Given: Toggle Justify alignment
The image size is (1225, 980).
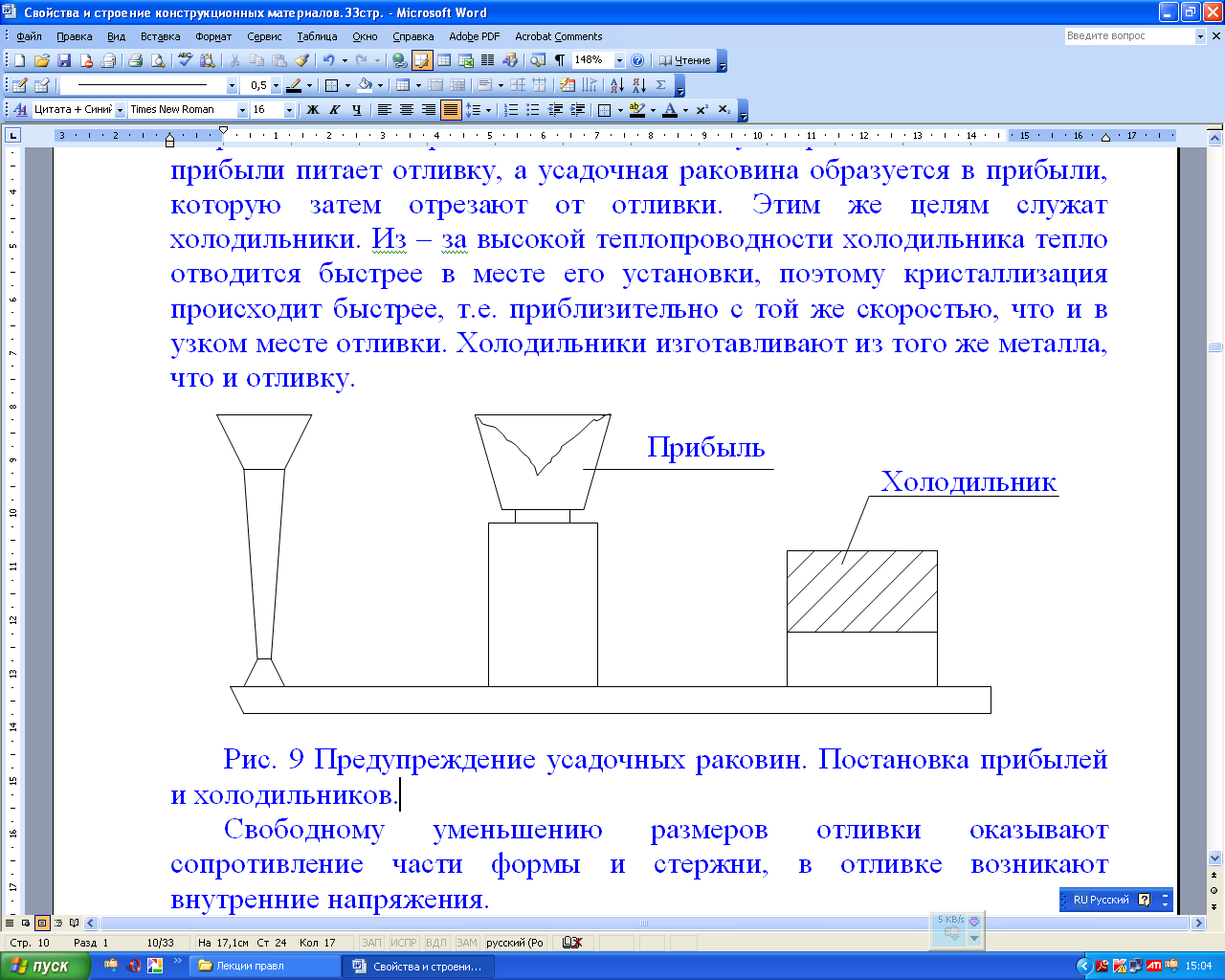Looking at the screenshot, I should point(451,110).
